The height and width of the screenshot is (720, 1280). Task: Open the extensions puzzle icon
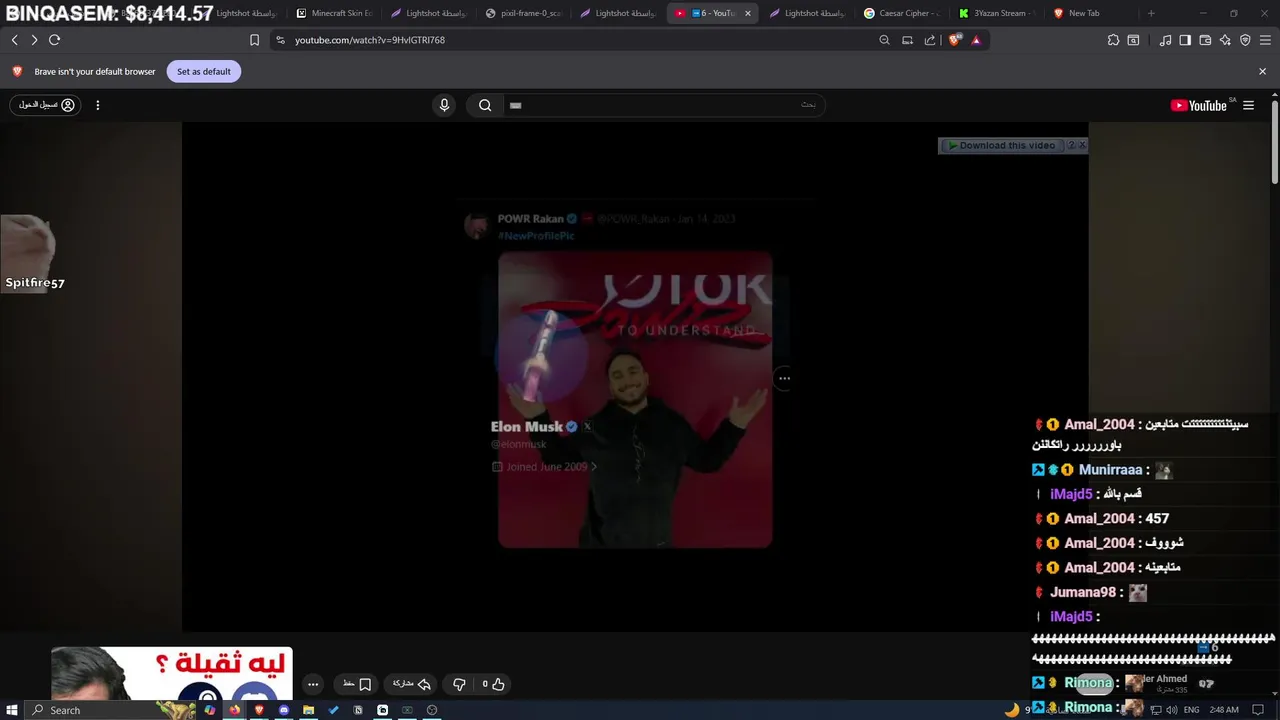coord(1113,40)
